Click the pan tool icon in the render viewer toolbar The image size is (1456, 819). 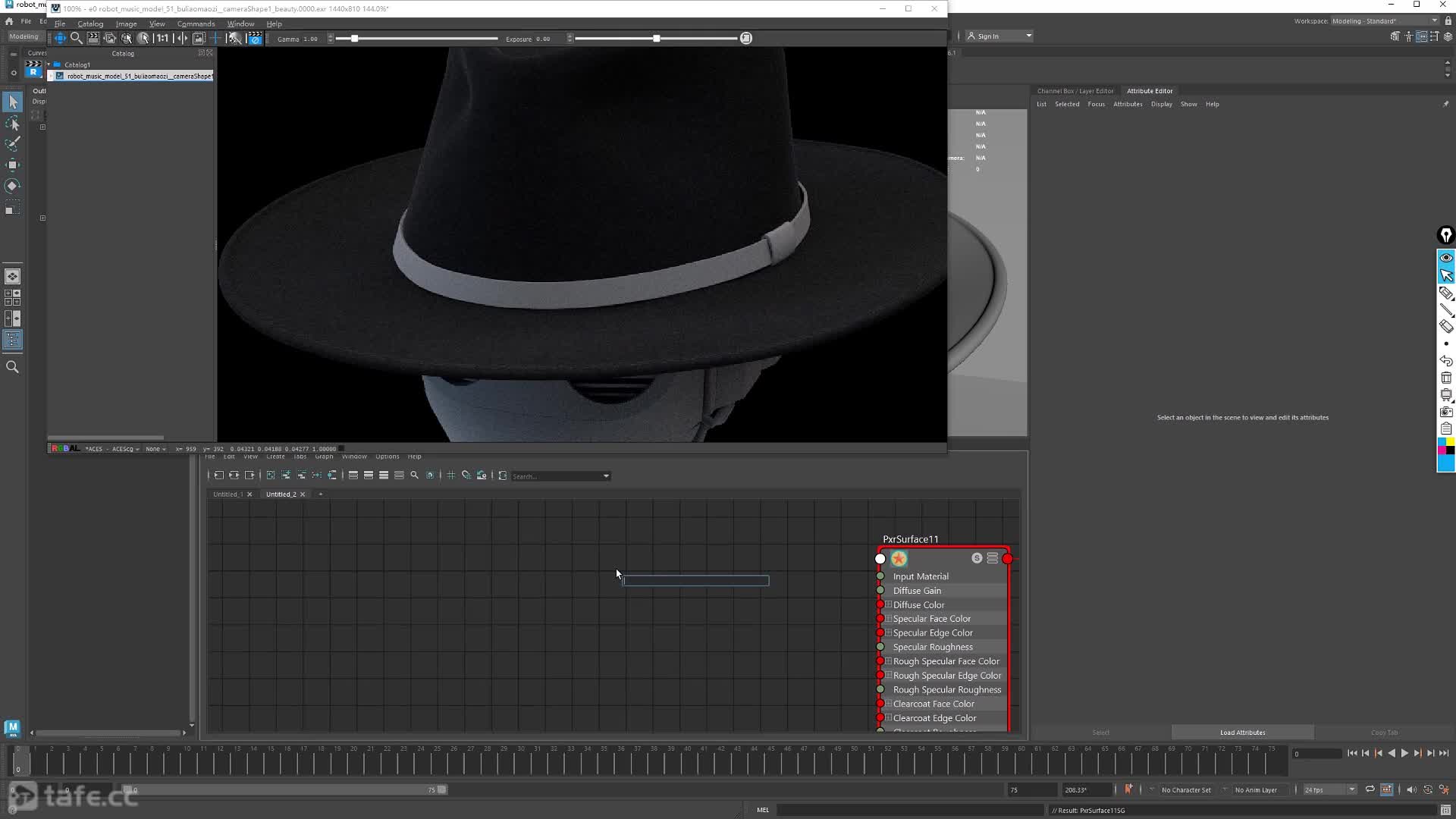coord(60,38)
